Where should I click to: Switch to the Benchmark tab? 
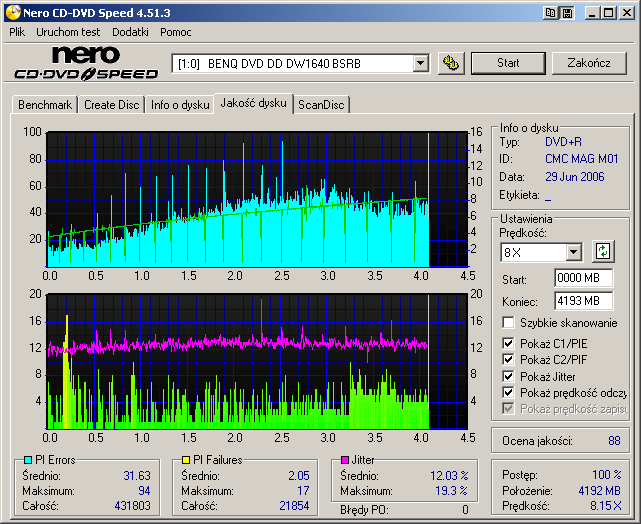click(45, 105)
